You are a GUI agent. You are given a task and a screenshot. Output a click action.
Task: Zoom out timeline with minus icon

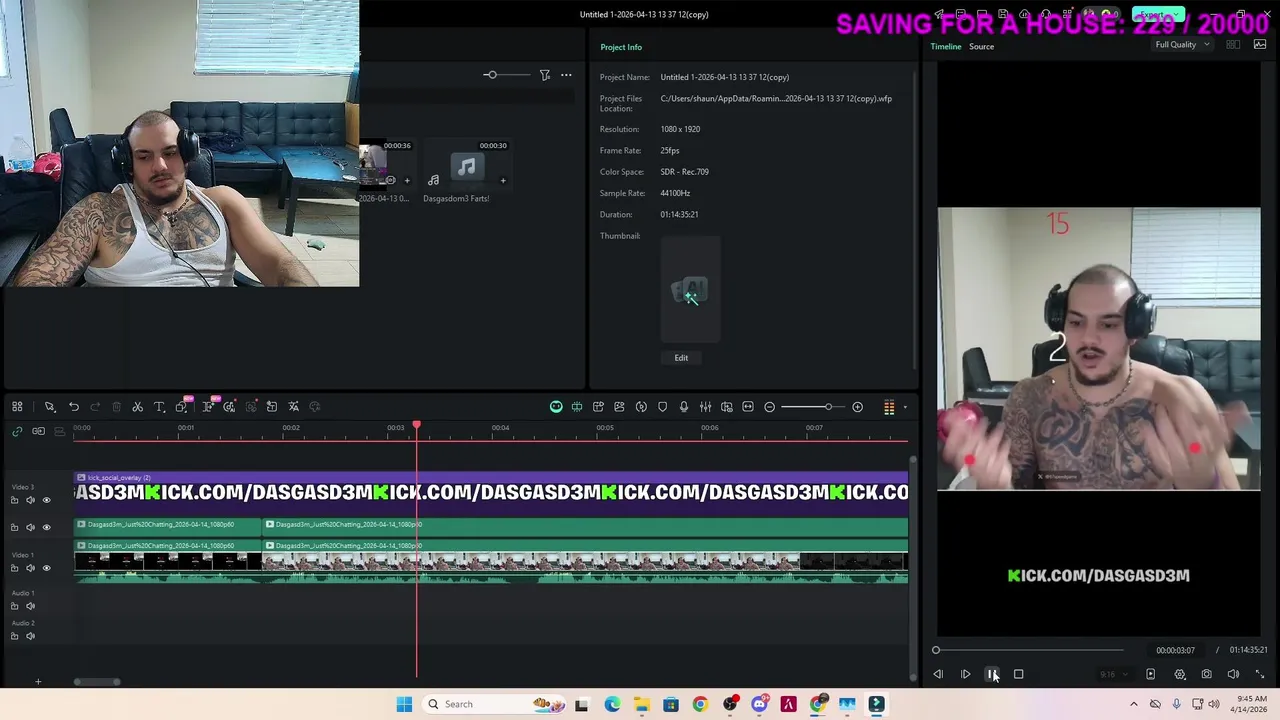point(769,407)
